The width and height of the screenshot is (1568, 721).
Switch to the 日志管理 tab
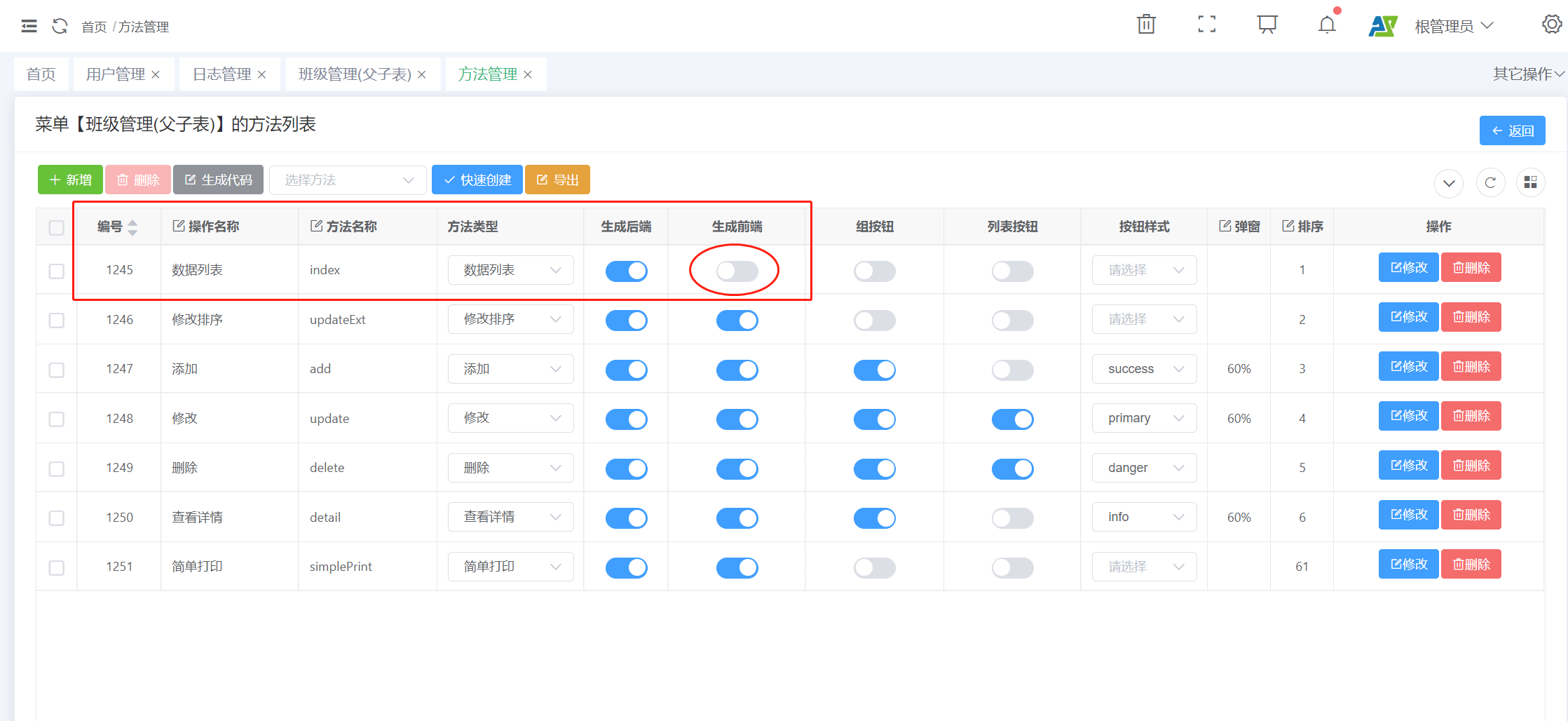click(x=221, y=74)
